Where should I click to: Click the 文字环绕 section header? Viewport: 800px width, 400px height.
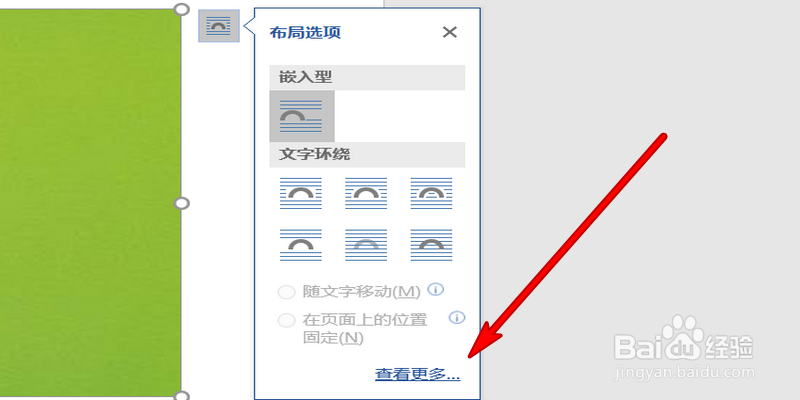pos(367,155)
